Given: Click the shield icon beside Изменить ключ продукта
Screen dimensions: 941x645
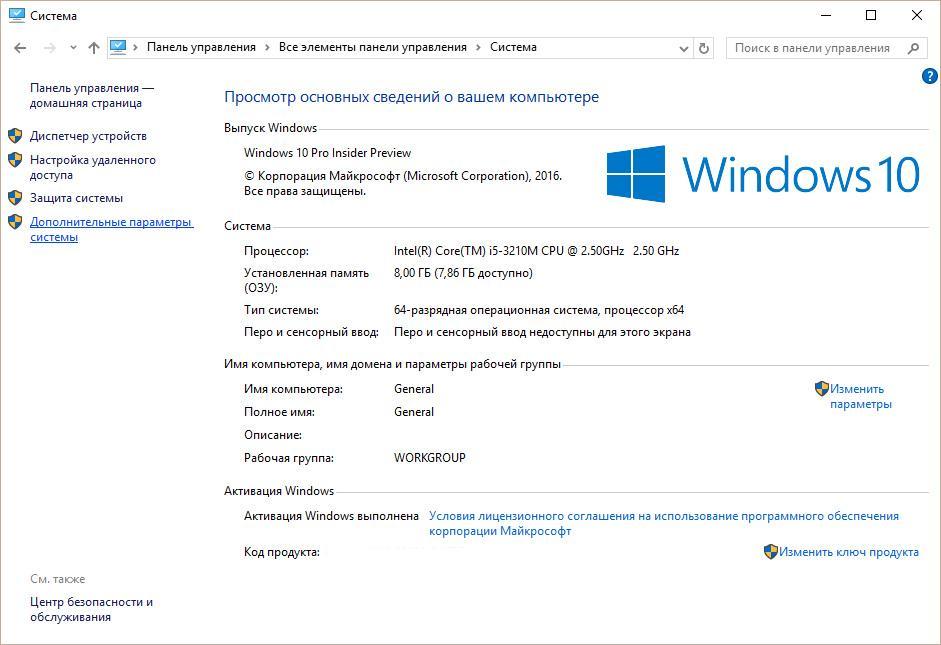Looking at the screenshot, I should tap(771, 551).
